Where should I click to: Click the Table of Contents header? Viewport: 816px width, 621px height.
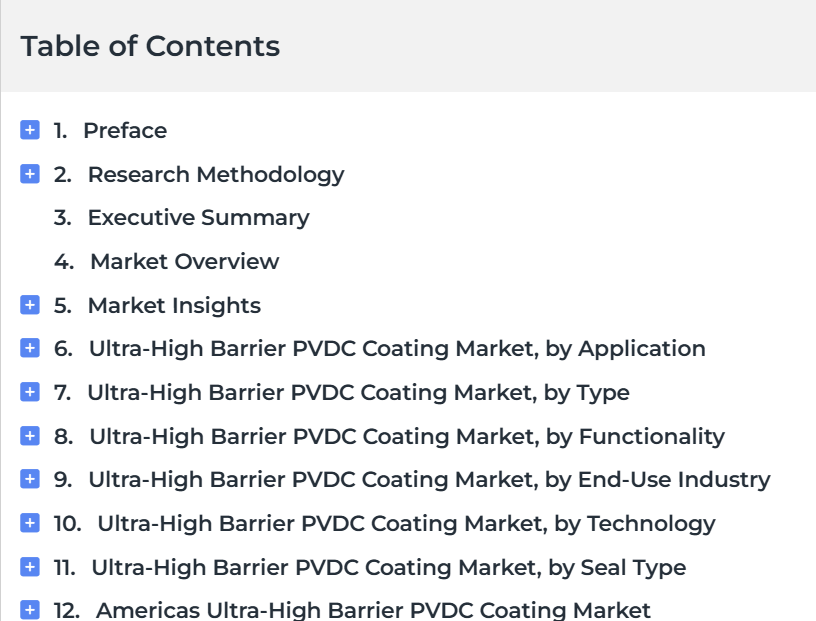tap(150, 46)
